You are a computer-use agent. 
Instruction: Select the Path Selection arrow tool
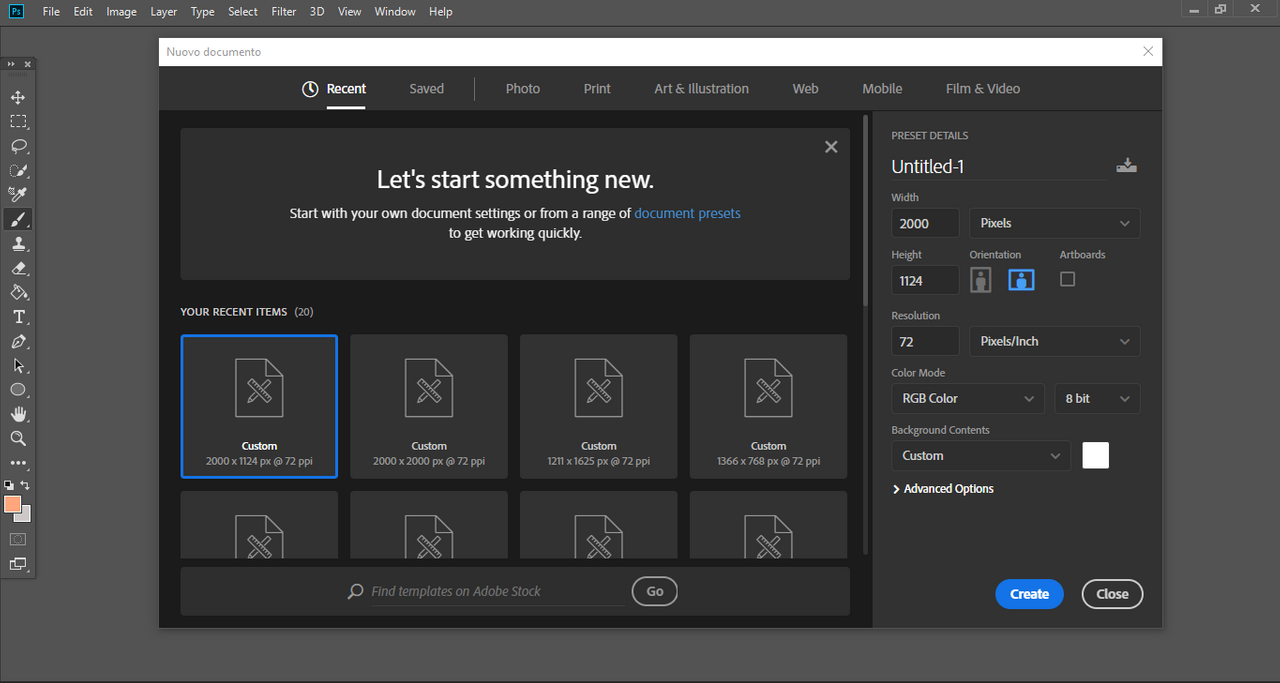coord(18,365)
